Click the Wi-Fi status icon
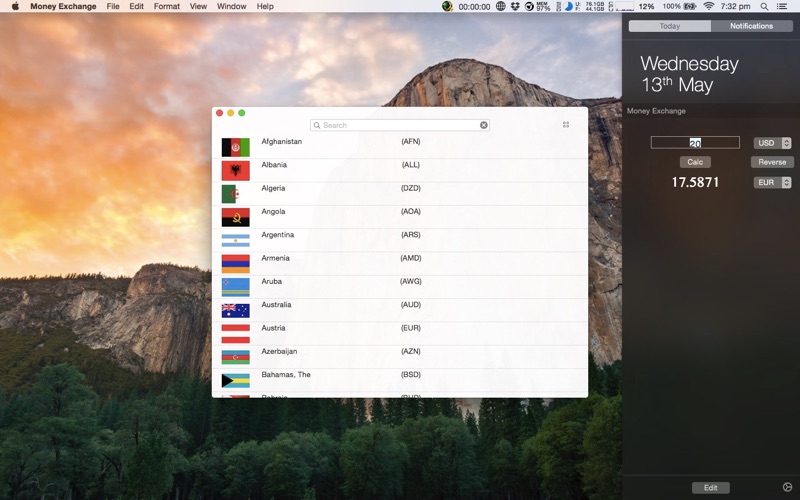This screenshot has height=500, width=800. tap(709, 6)
